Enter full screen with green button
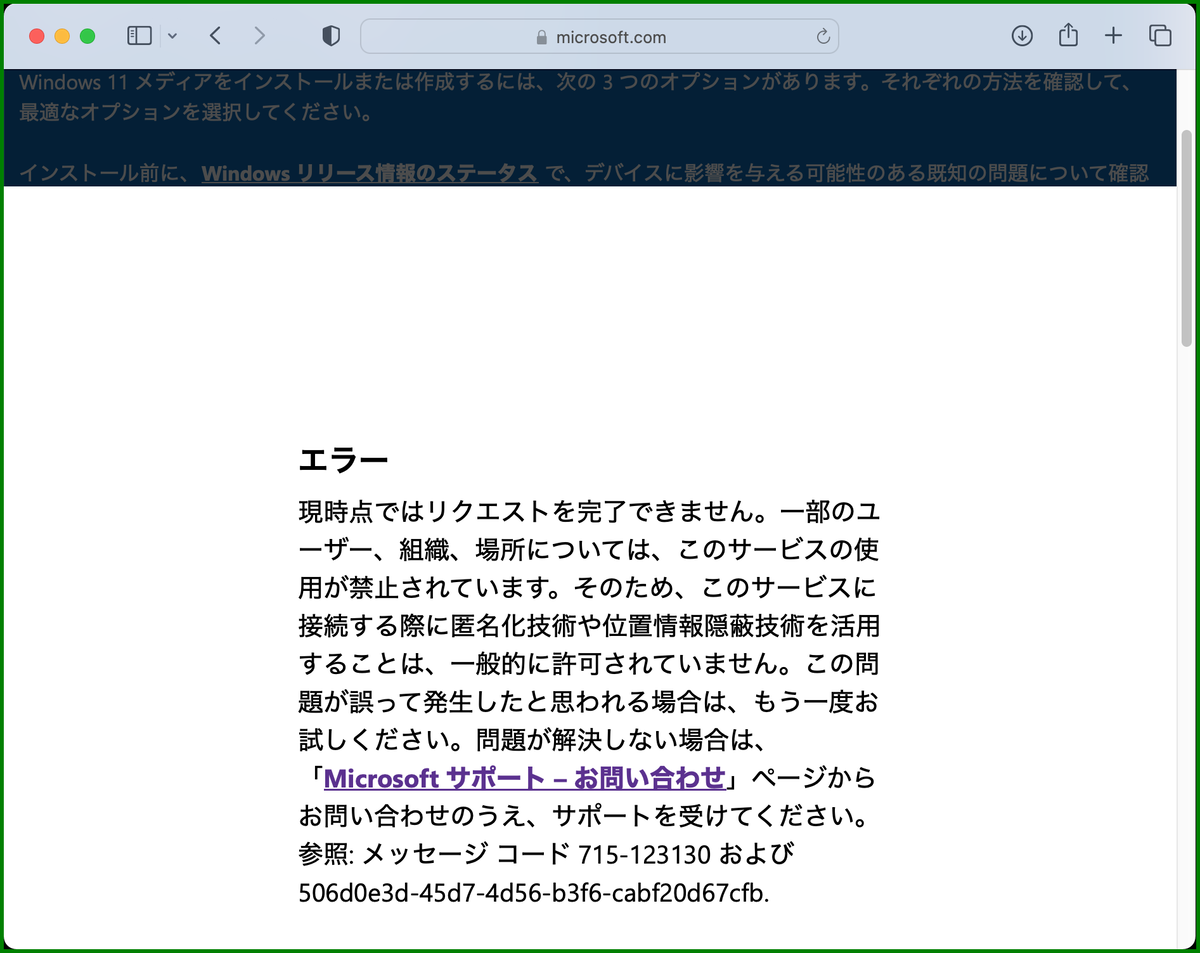Viewport: 1200px width, 953px height. 87,36
